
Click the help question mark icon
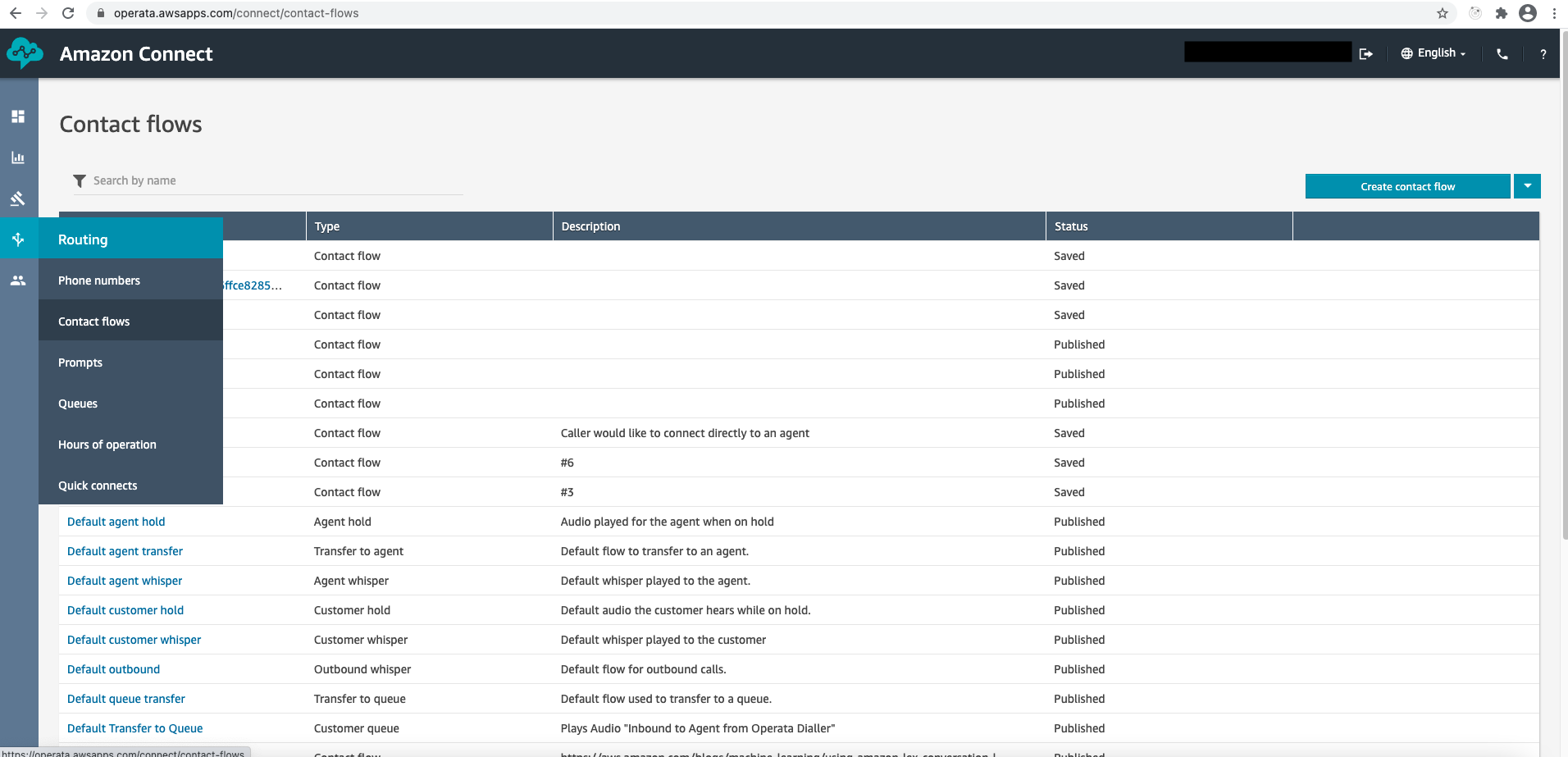pyautogui.click(x=1543, y=54)
